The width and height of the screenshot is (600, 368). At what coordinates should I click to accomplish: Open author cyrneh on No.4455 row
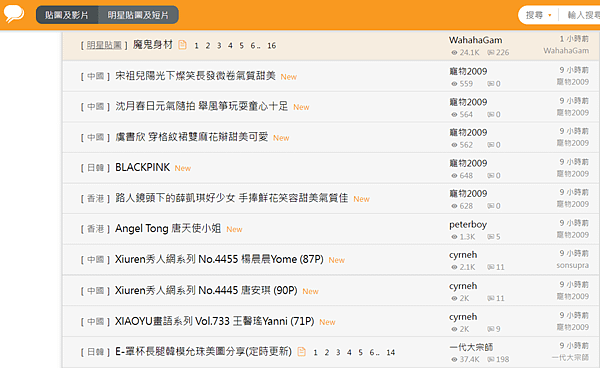tap(463, 255)
